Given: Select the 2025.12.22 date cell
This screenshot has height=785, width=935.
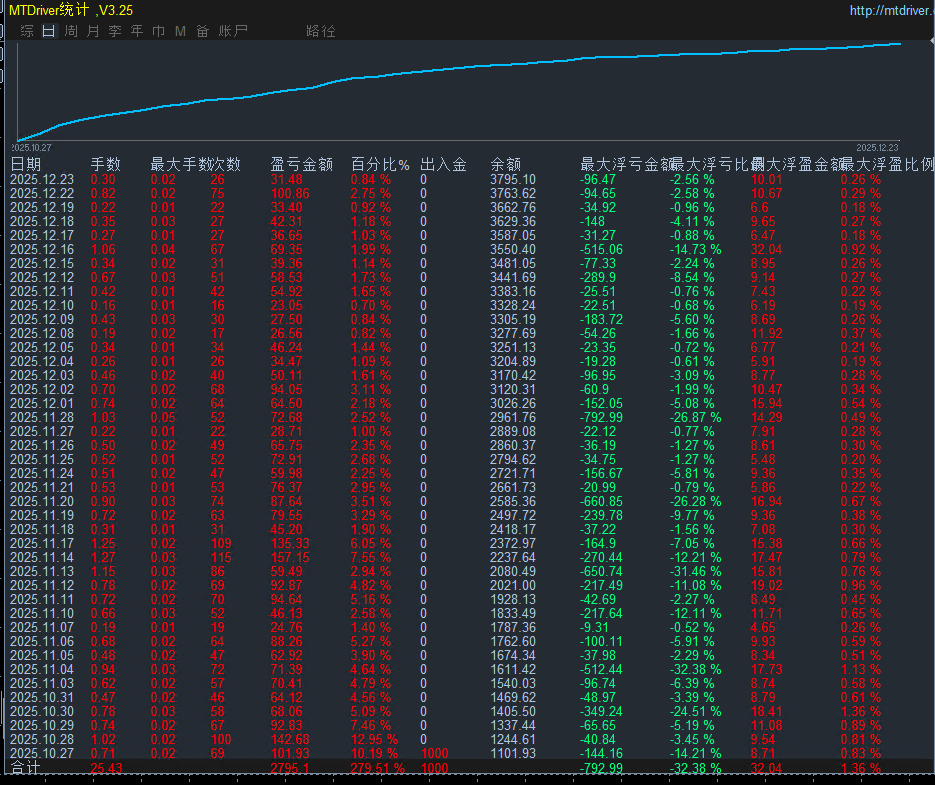Looking at the screenshot, I should (x=42, y=193).
